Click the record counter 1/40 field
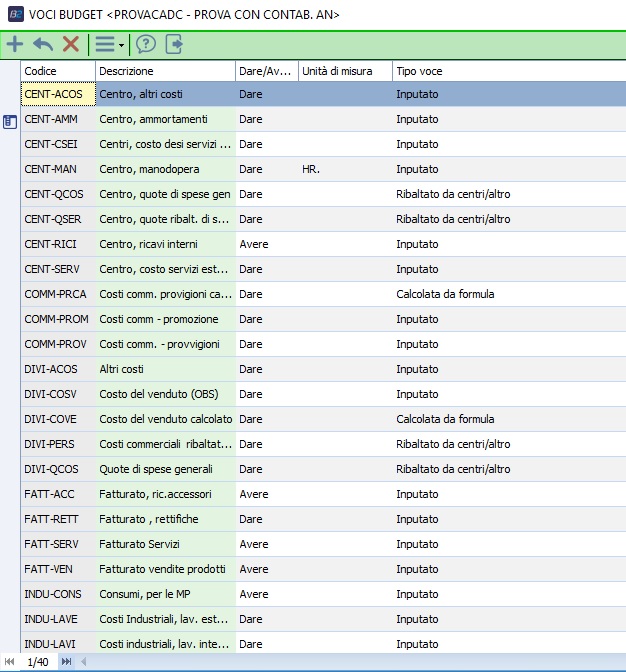This screenshot has height=672, width=626. coord(38,662)
